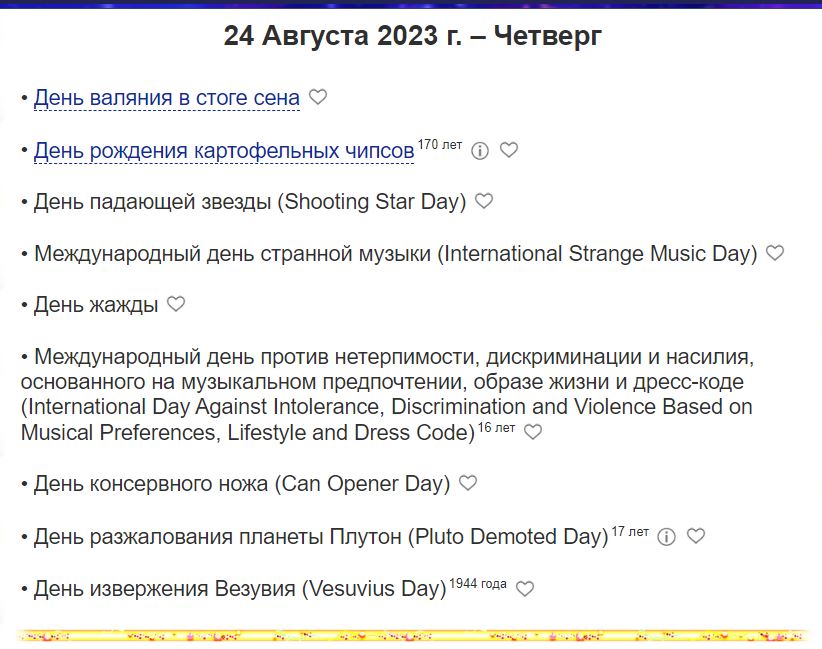
Task: Select the День консервного ножа list entry
Action: pos(240,484)
